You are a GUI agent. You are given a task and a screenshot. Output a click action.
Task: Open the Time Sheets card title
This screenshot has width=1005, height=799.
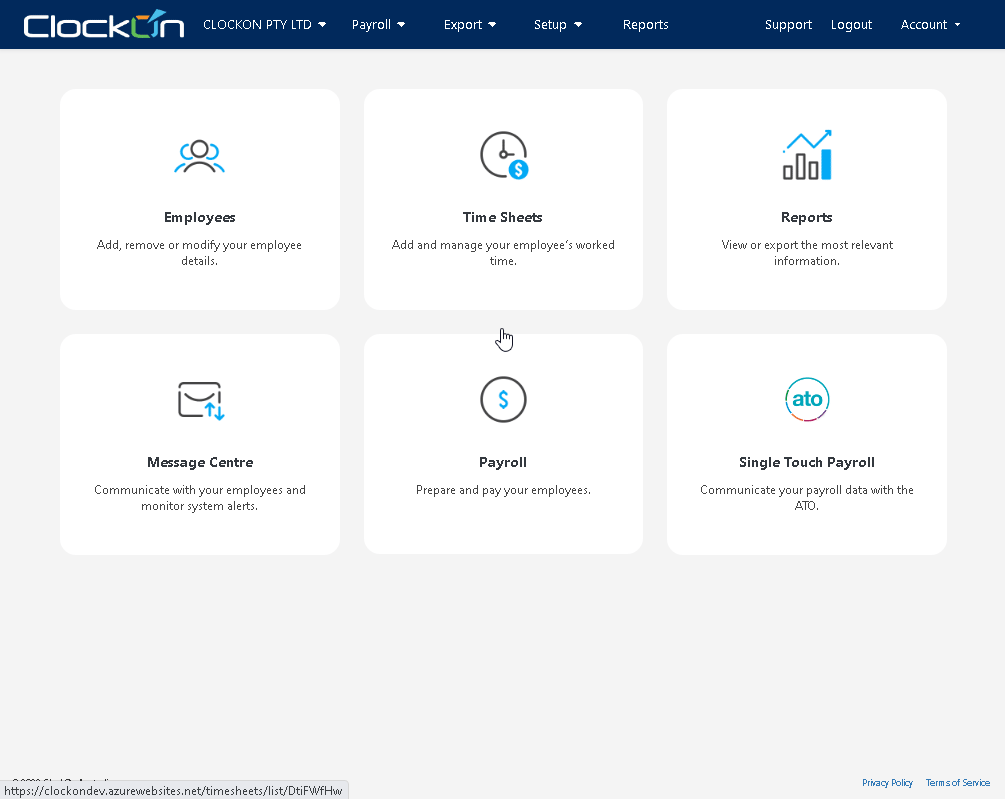click(x=502, y=217)
